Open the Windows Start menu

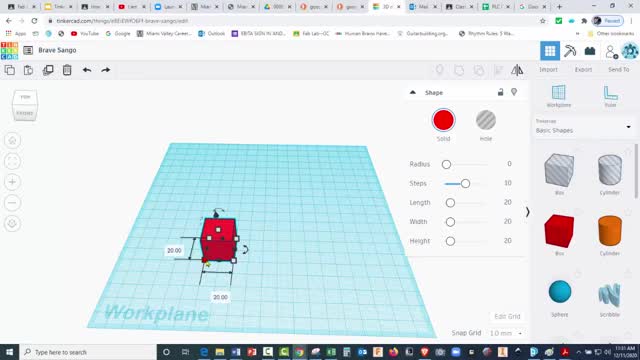pos(9,352)
